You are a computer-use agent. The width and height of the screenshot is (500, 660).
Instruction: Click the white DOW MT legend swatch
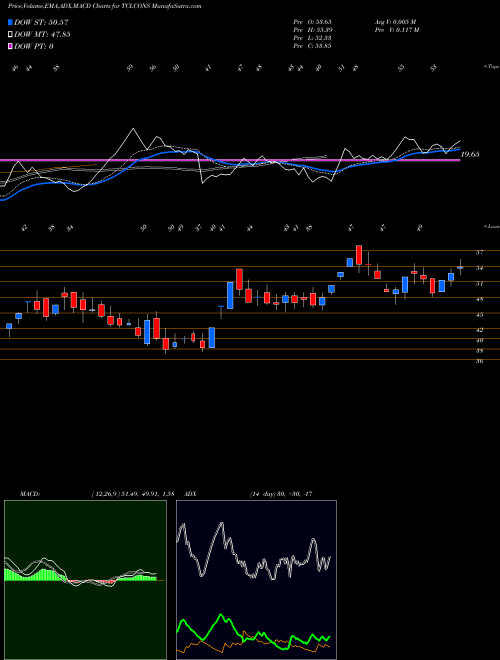pos(10,35)
